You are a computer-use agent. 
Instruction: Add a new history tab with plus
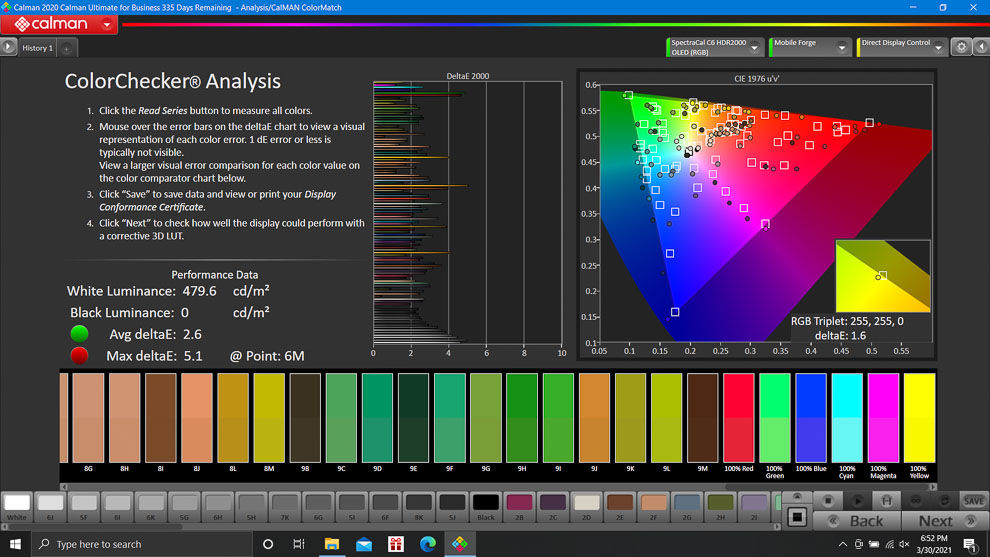click(66, 48)
